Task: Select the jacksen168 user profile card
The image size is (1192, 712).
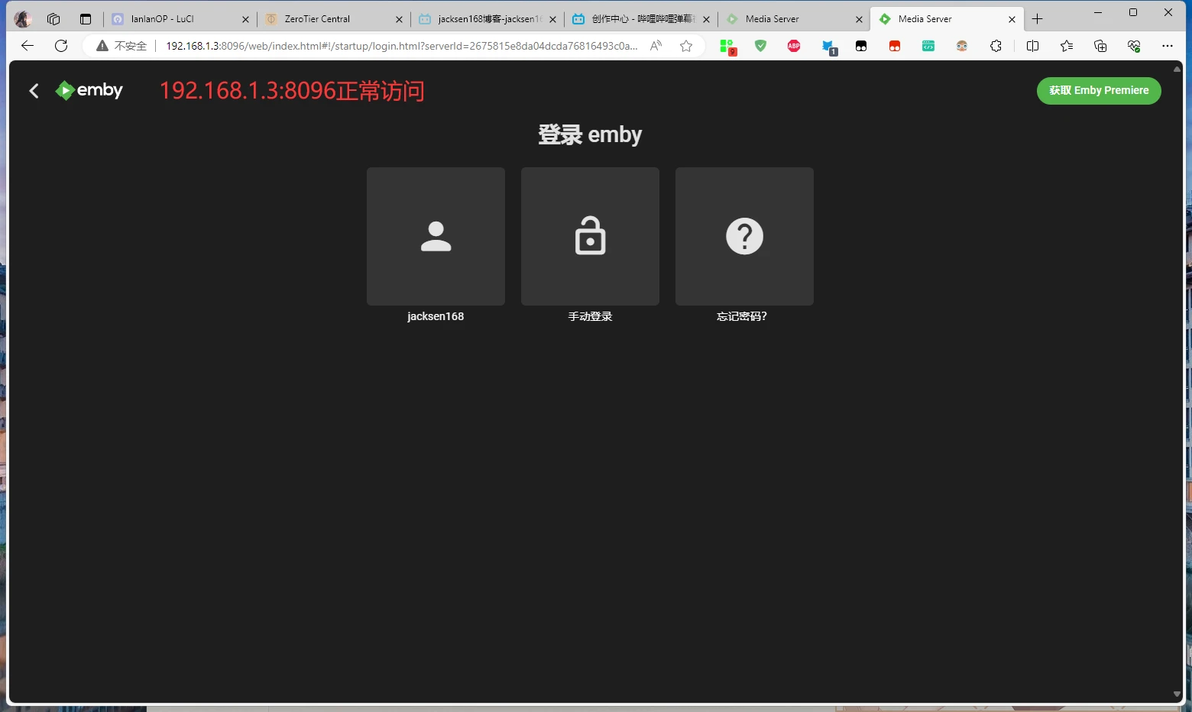Action: pos(436,236)
